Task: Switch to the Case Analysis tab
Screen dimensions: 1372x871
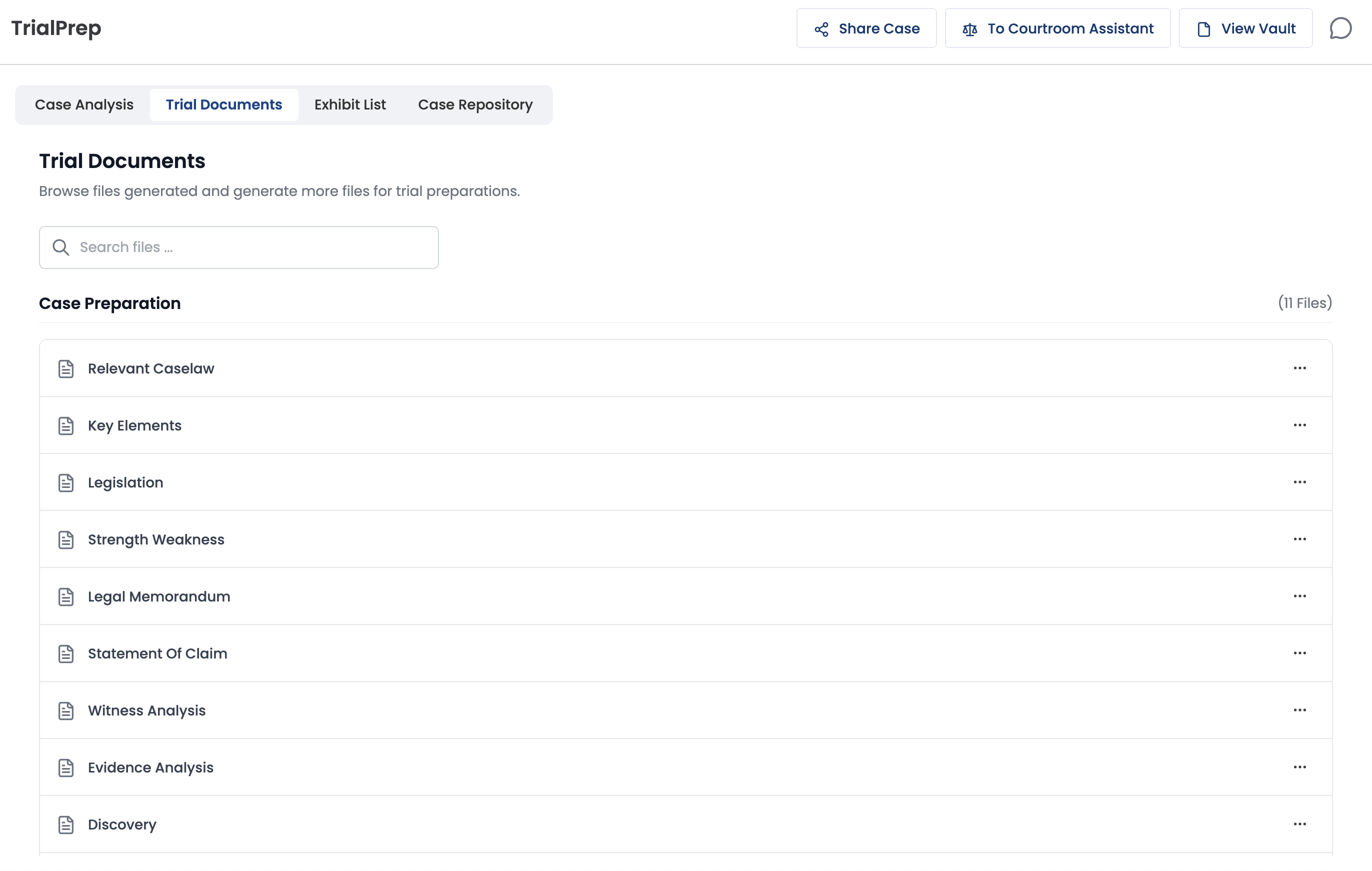Action: click(84, 105)
